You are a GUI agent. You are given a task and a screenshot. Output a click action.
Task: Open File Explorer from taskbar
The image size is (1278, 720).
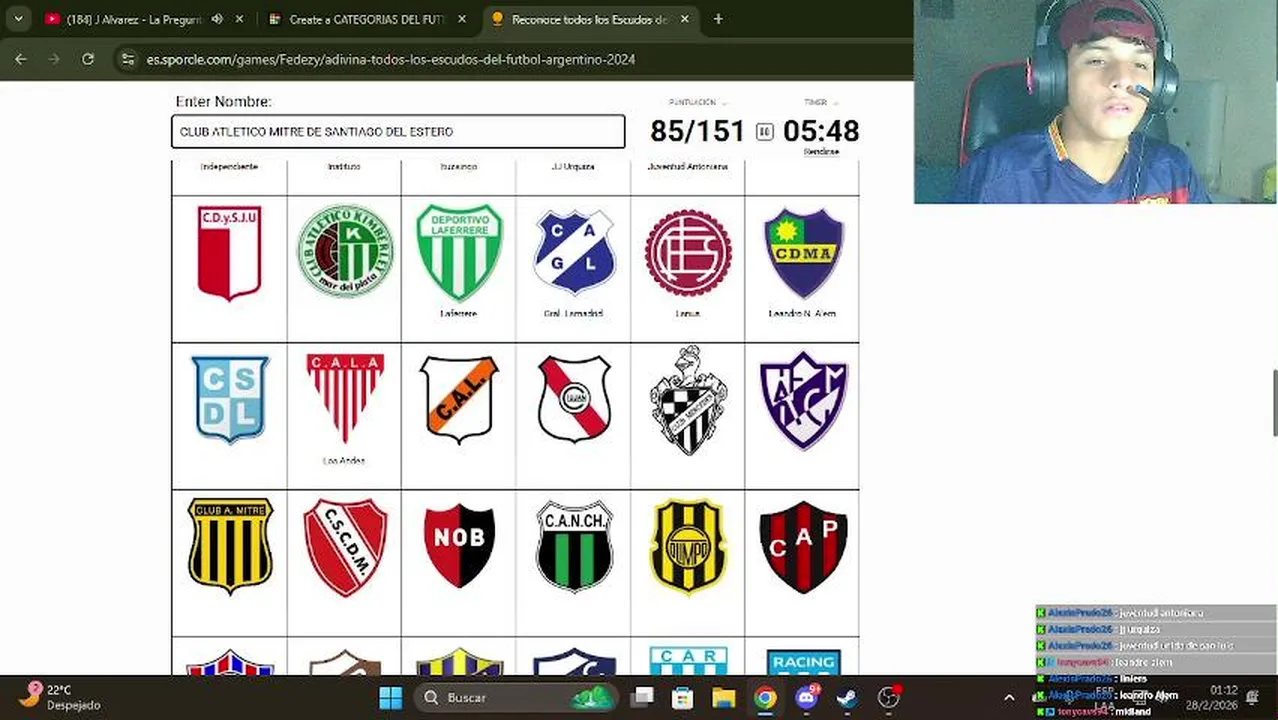coord(724,697)
